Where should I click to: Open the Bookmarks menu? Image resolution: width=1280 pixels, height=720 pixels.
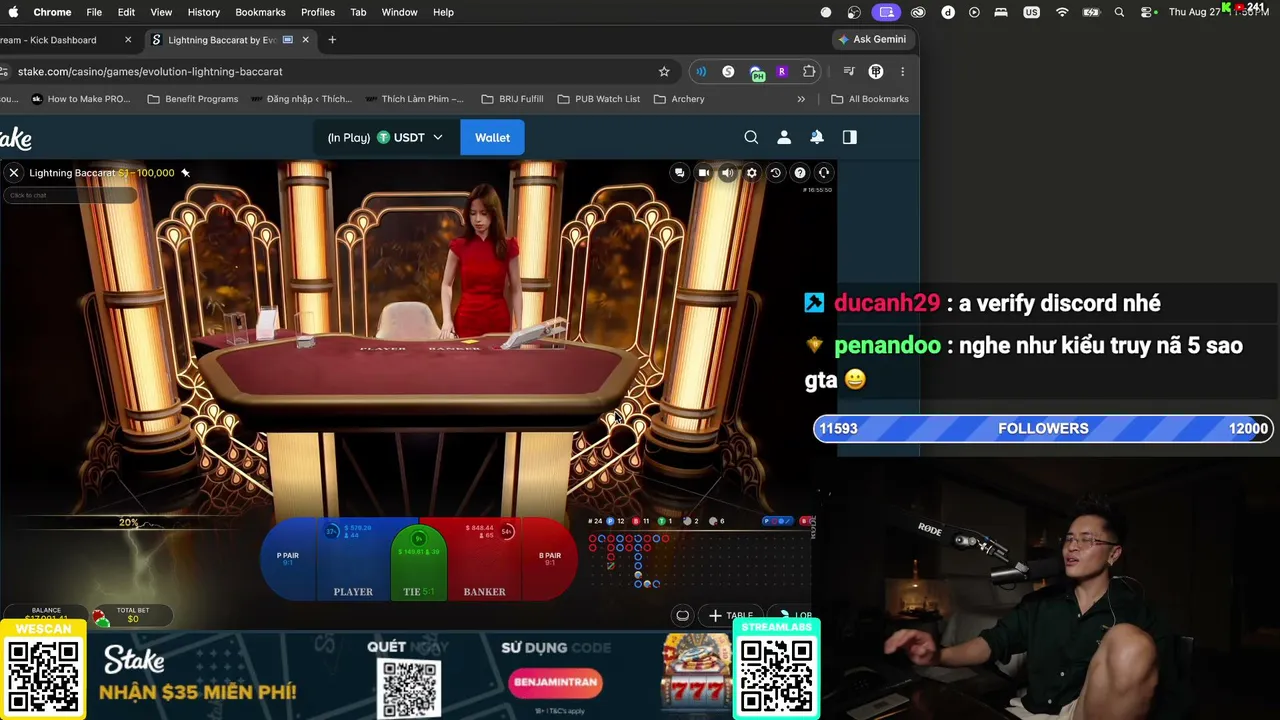tap(260, 12)
